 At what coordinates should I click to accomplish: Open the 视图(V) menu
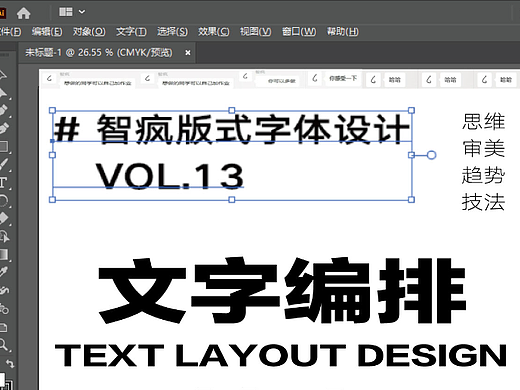coord(256,32)
